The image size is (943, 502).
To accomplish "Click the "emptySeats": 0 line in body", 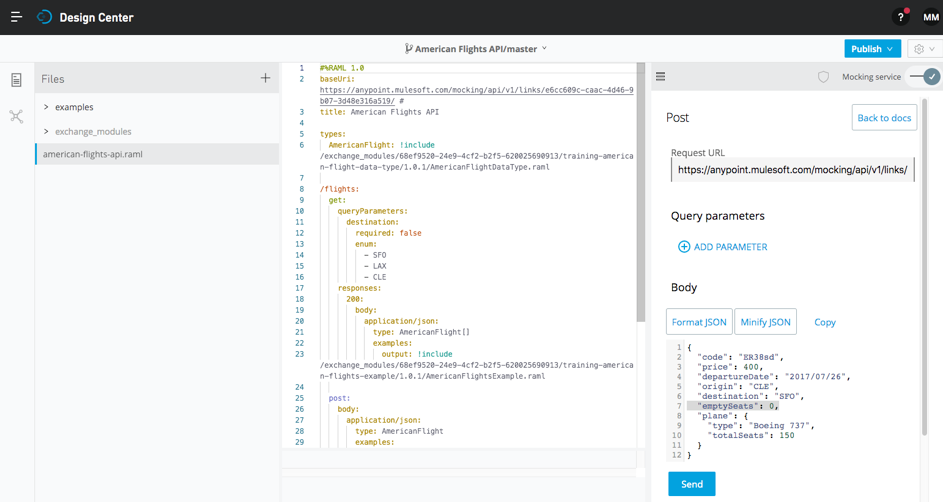I will pos(738,406).
